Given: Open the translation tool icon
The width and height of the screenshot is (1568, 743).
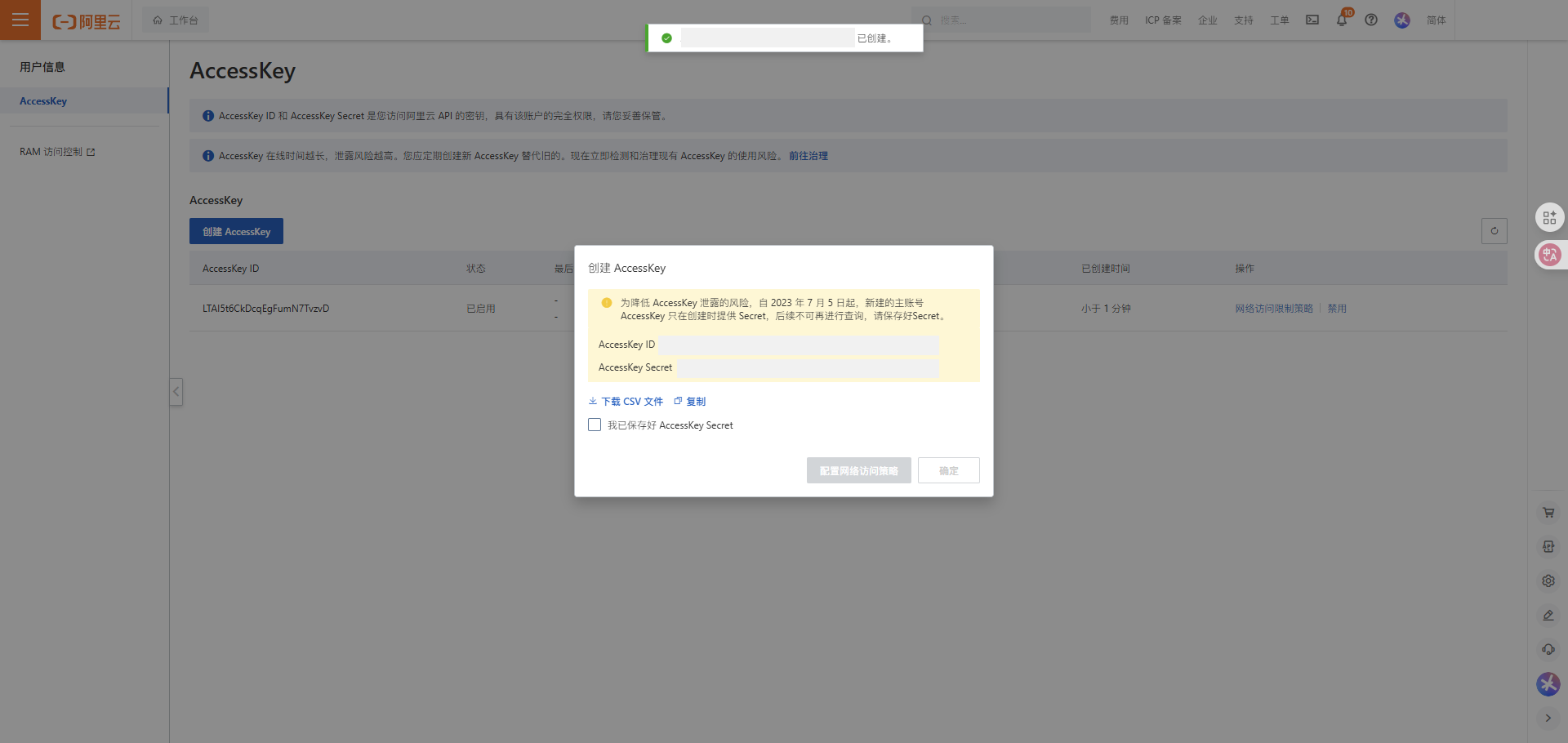Looking at the screenshot, I should tap(1549, 255).
